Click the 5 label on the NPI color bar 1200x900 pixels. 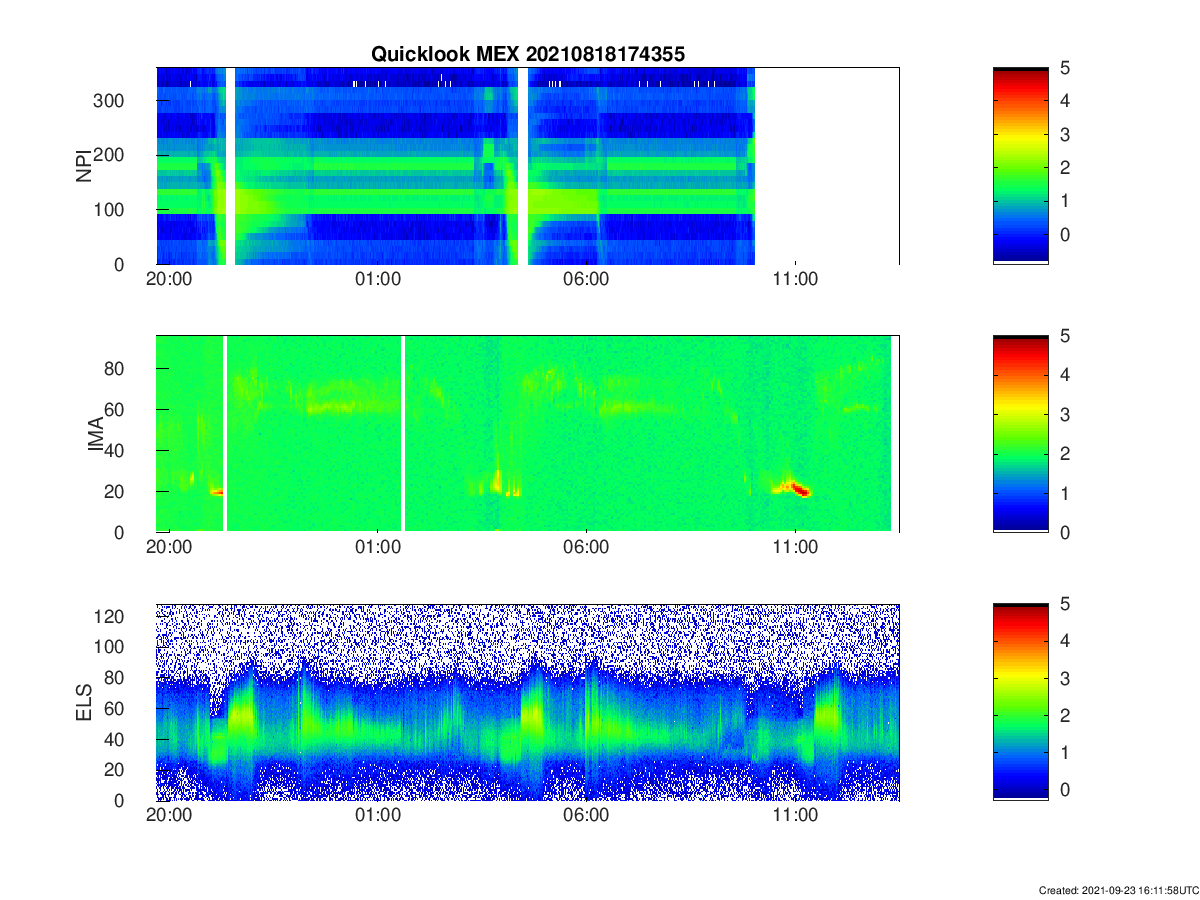[x=1065, y=68]
